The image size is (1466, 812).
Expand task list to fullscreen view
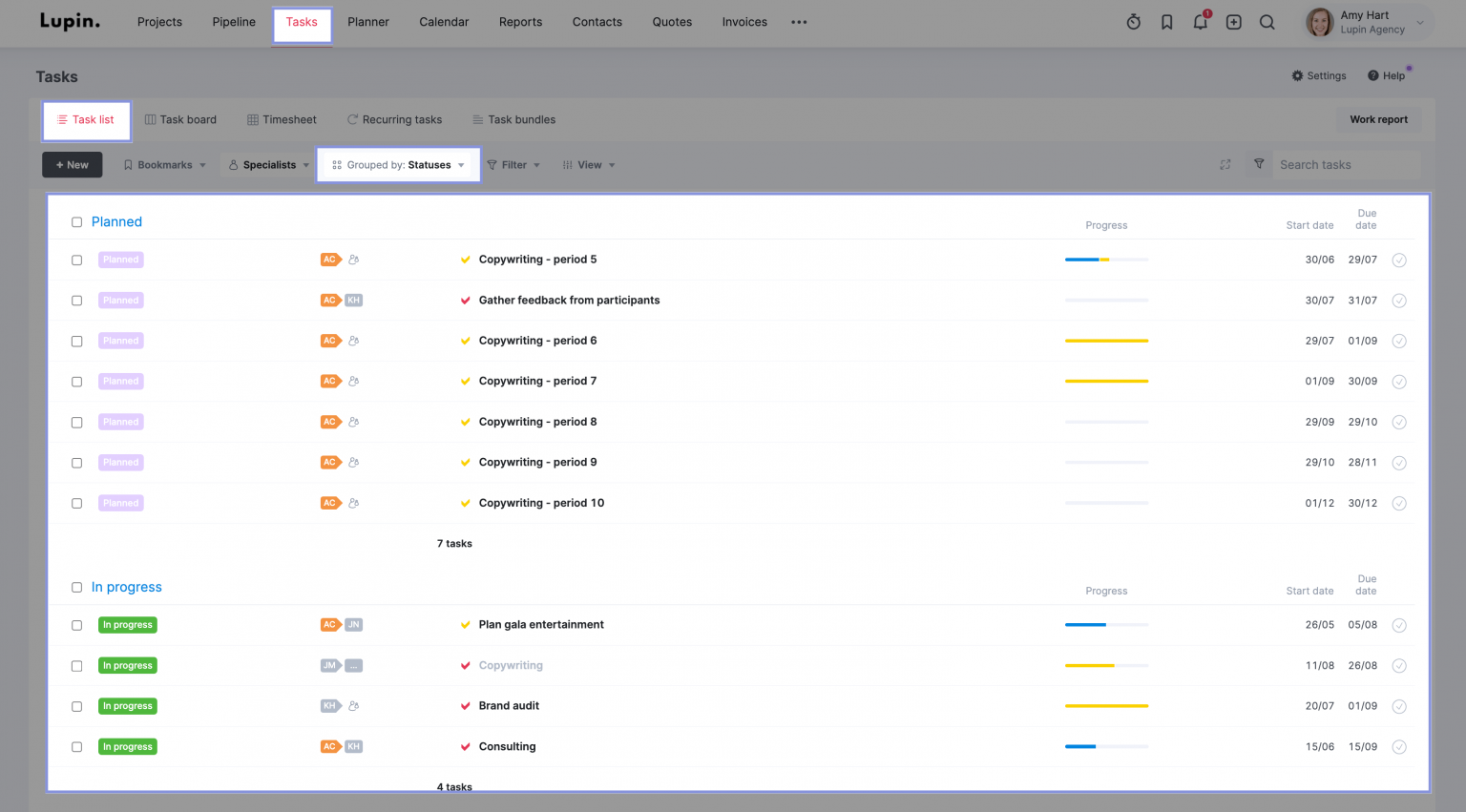coord(1225,164)
